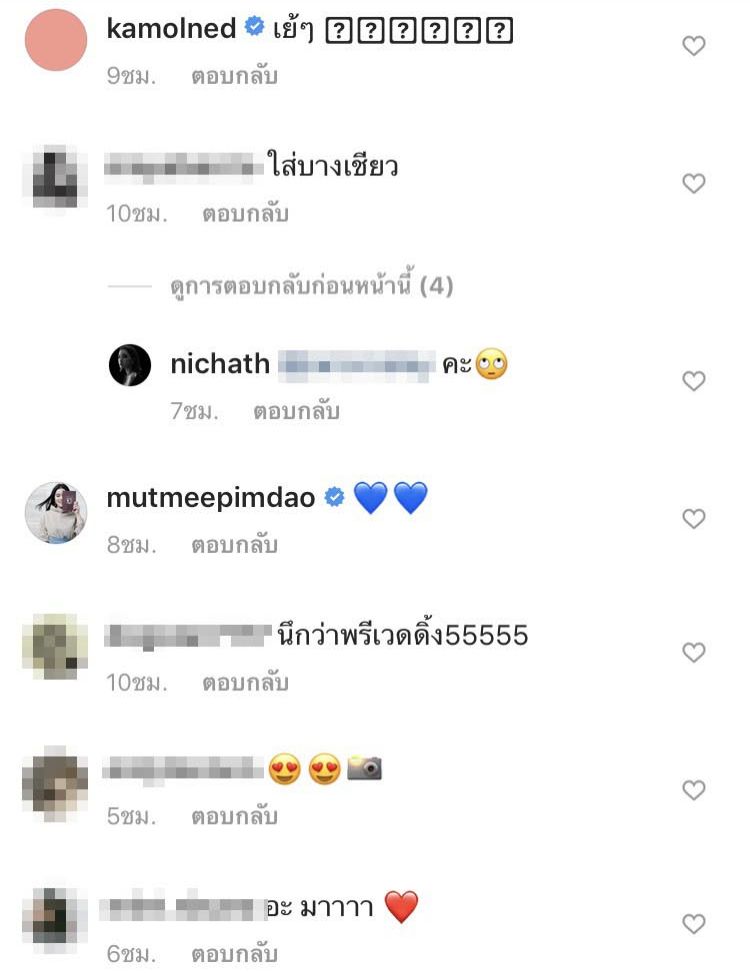
Task: Tap ตอบกลับ under mutmeepimdao's comment
Action: (234, 545)
